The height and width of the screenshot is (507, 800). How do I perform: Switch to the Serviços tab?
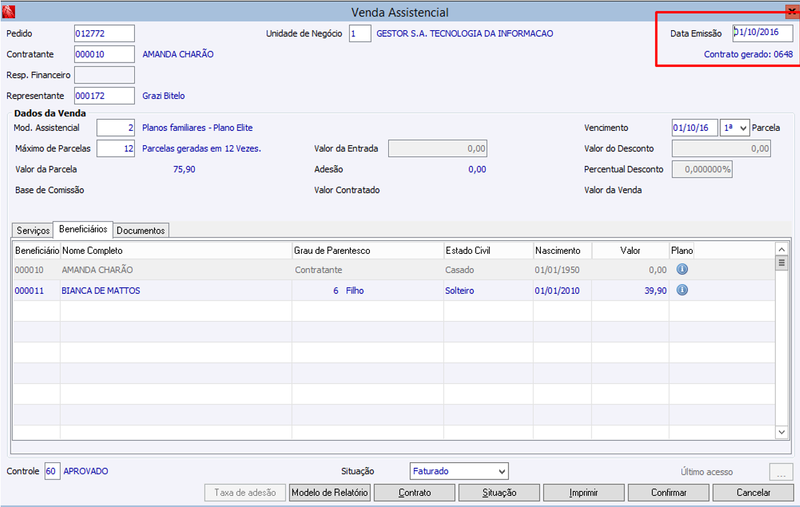(x=33, y=231)
